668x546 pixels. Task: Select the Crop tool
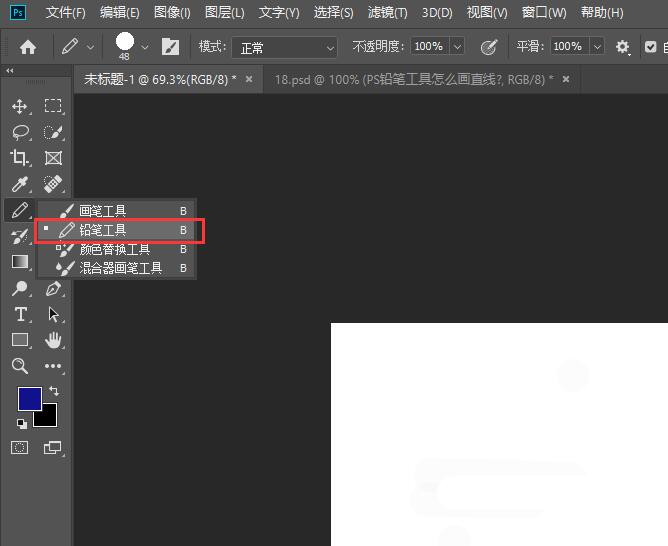(x=20, y=158)
